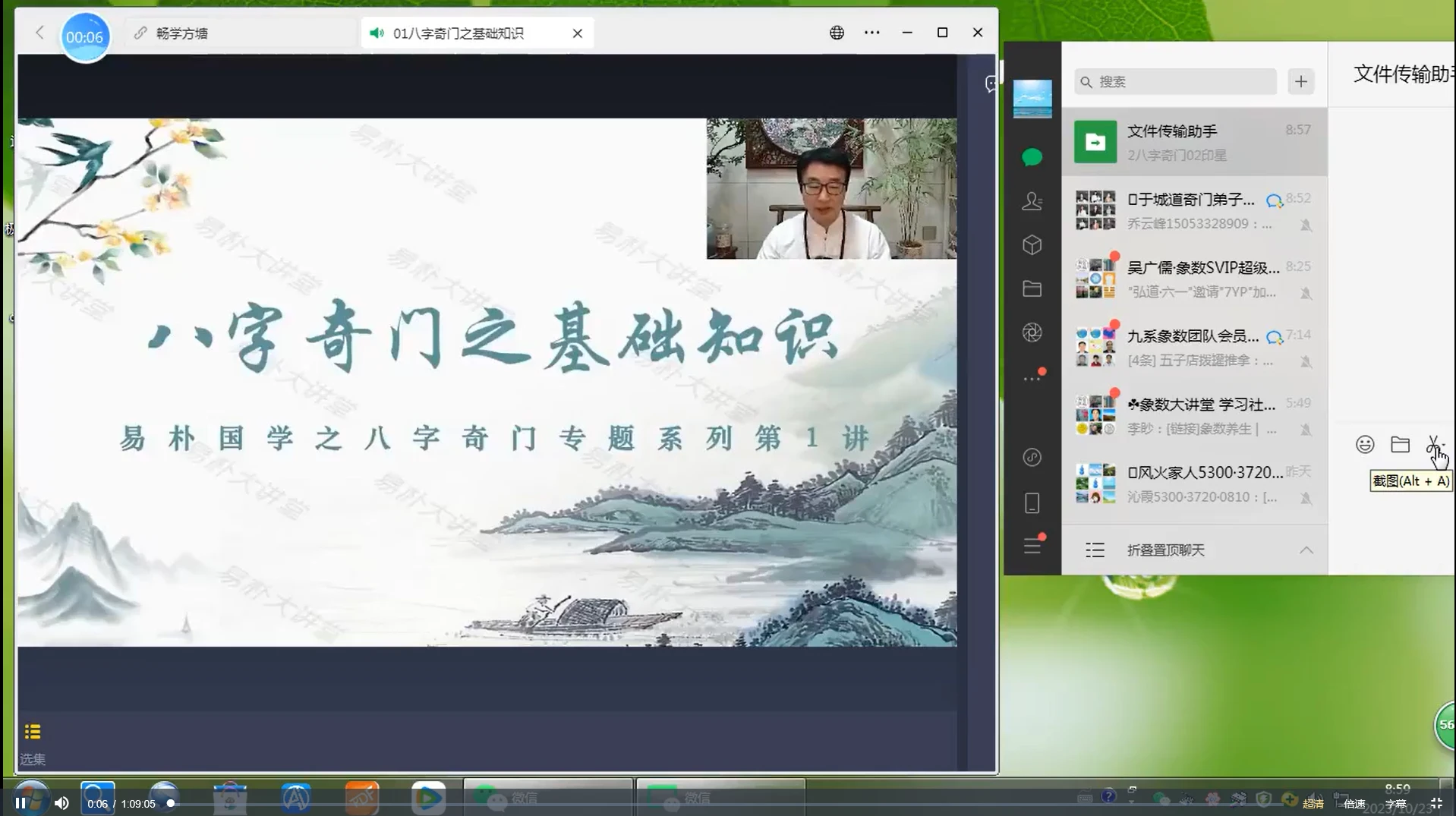
Task: Click the scissors screenshot tool icon
Action: point(1433,444)
